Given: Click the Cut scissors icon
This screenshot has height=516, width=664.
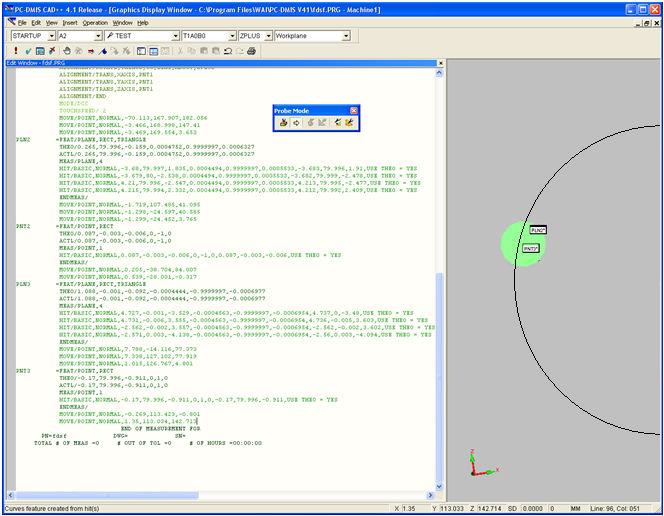Looking at the screenshot, I should click(x=180, y=51).
